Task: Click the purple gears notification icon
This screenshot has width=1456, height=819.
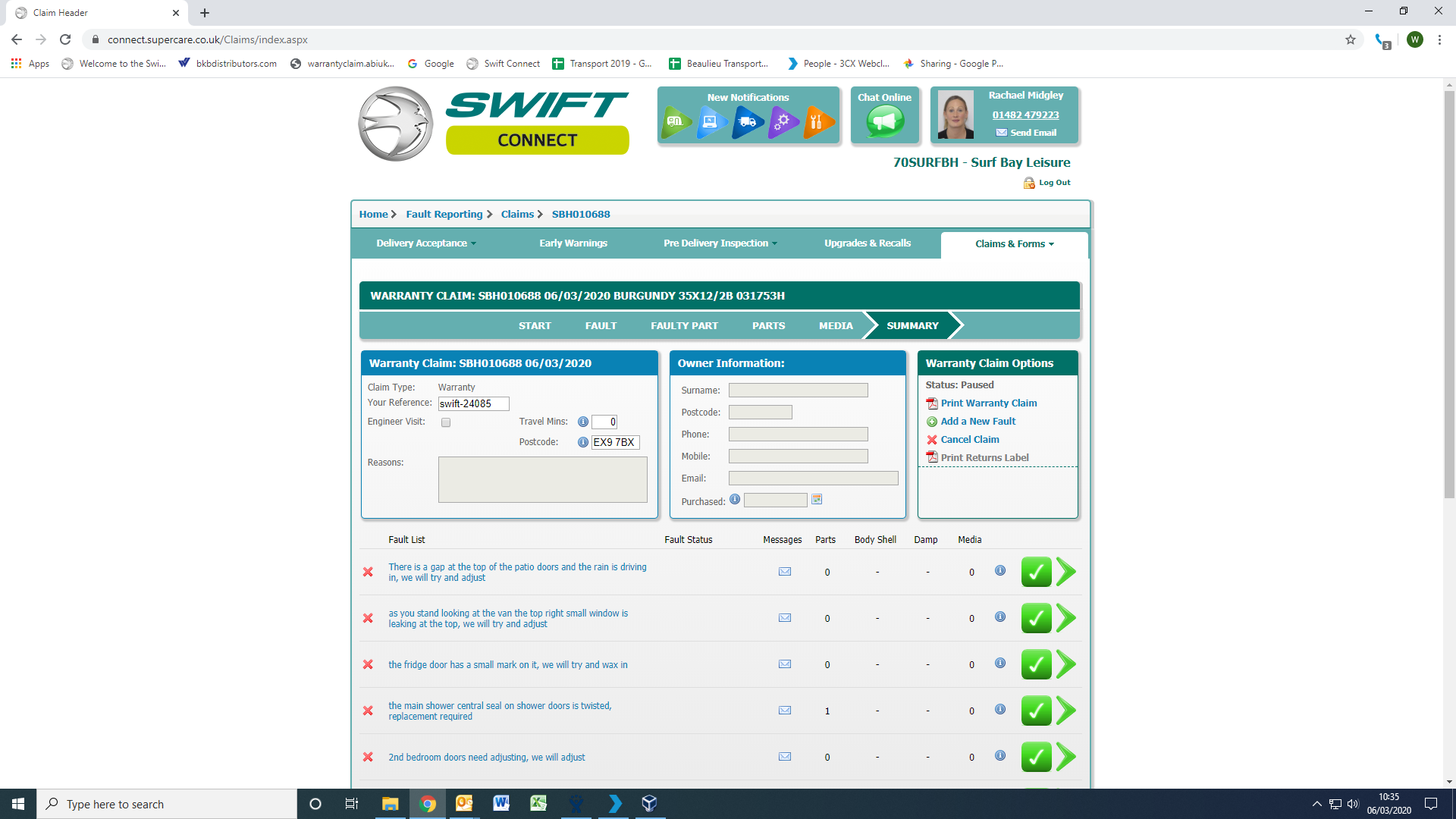Action: 783,121
